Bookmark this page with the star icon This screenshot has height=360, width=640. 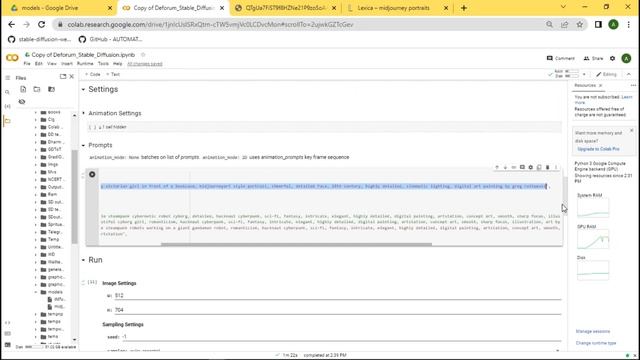[x=580, y=24]
